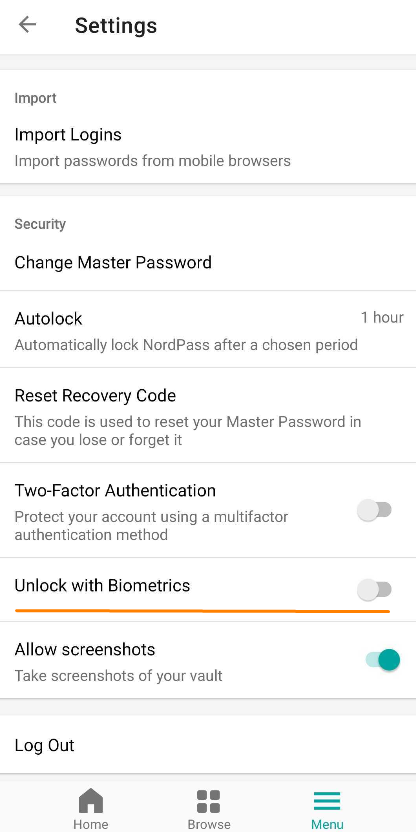Tap the Menu hamburger icon
Image resolution: width=416 pixels, height=832 pixels.
tap(327, 801)
